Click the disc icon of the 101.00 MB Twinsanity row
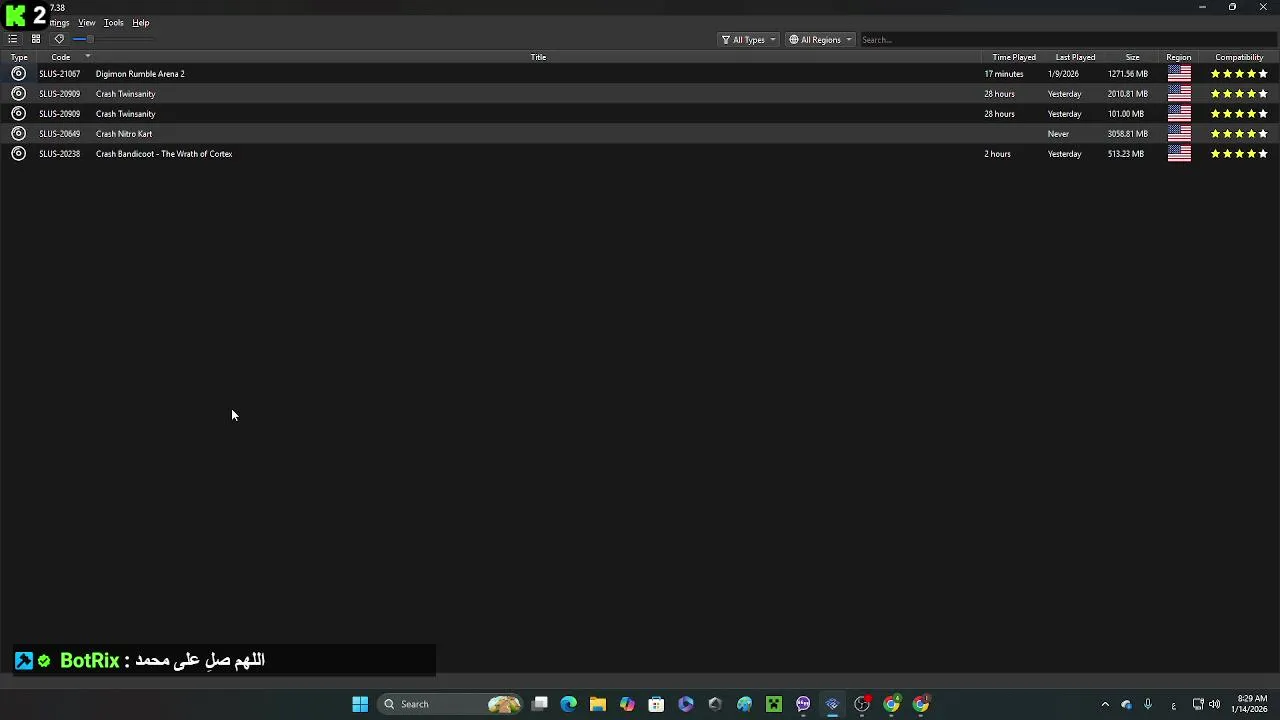1280x720 pixels. point(18,114)
